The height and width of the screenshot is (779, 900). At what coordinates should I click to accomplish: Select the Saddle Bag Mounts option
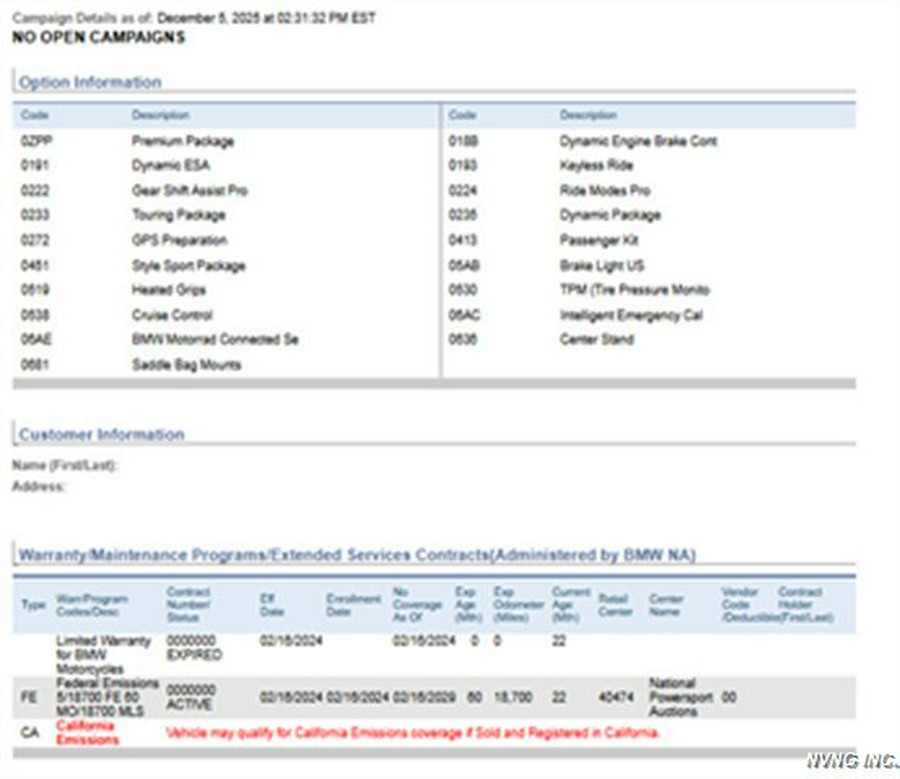point(187,365)
